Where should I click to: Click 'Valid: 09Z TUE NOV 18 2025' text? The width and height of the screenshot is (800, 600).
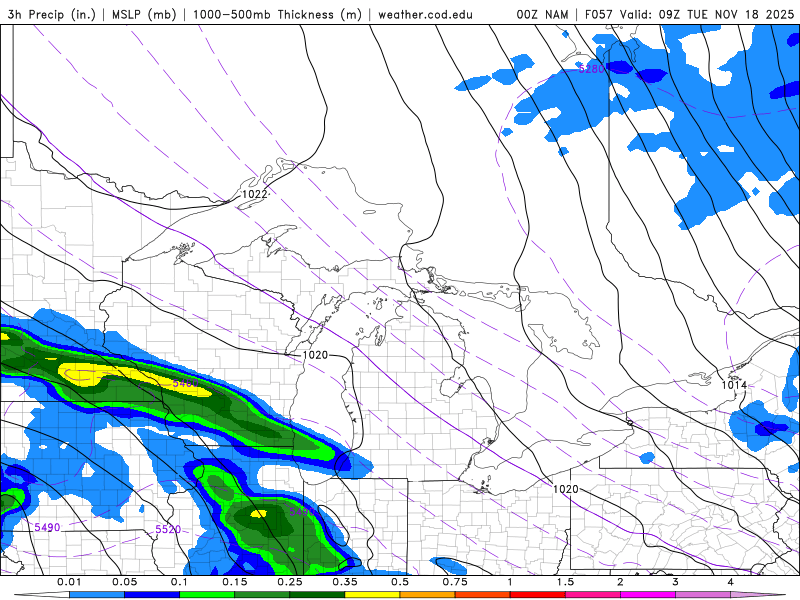tap(707, 14)
